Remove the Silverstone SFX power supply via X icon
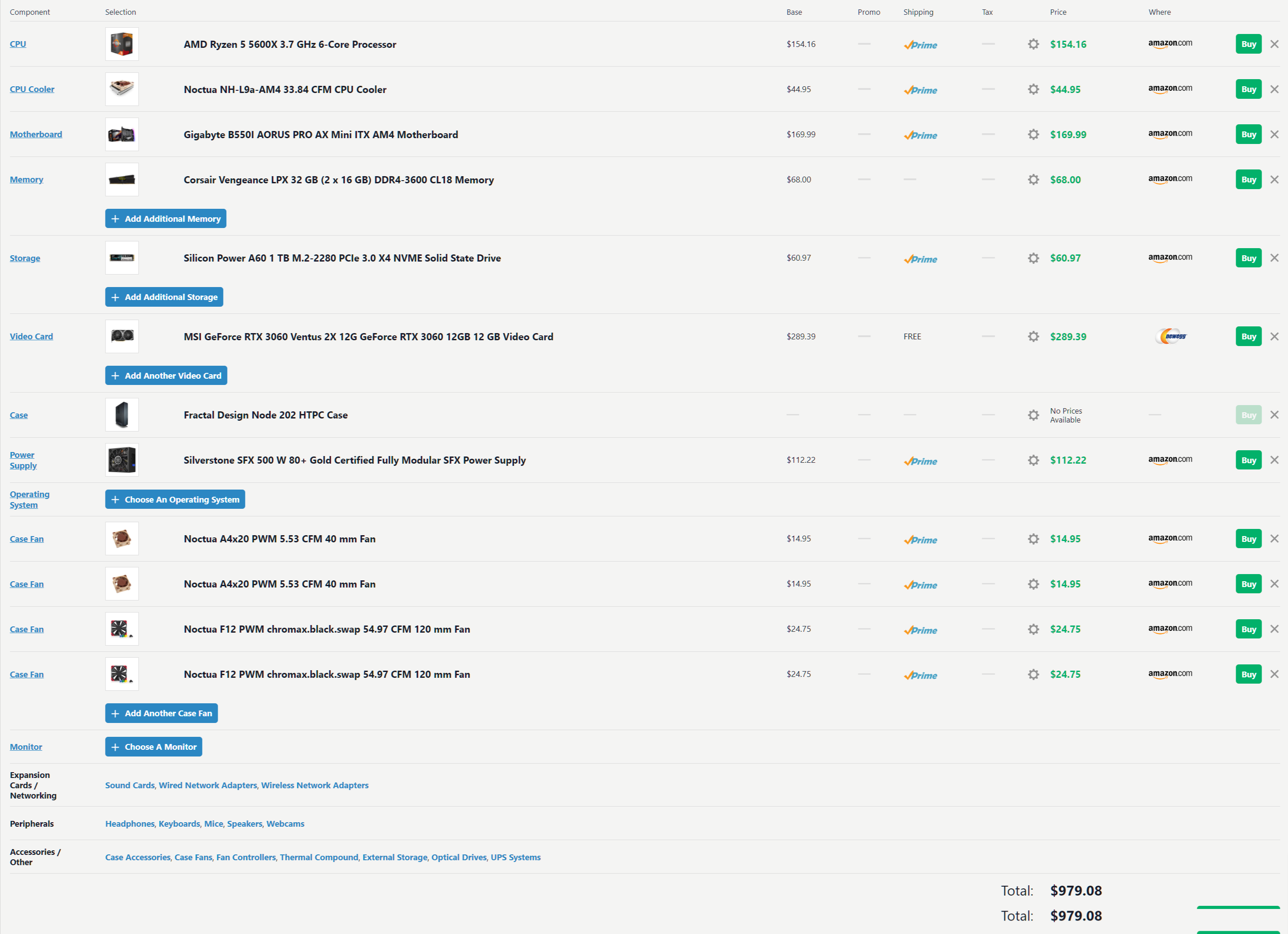Image resolution: width=1288 pixels, height=934 pixels. (1275, 460)
